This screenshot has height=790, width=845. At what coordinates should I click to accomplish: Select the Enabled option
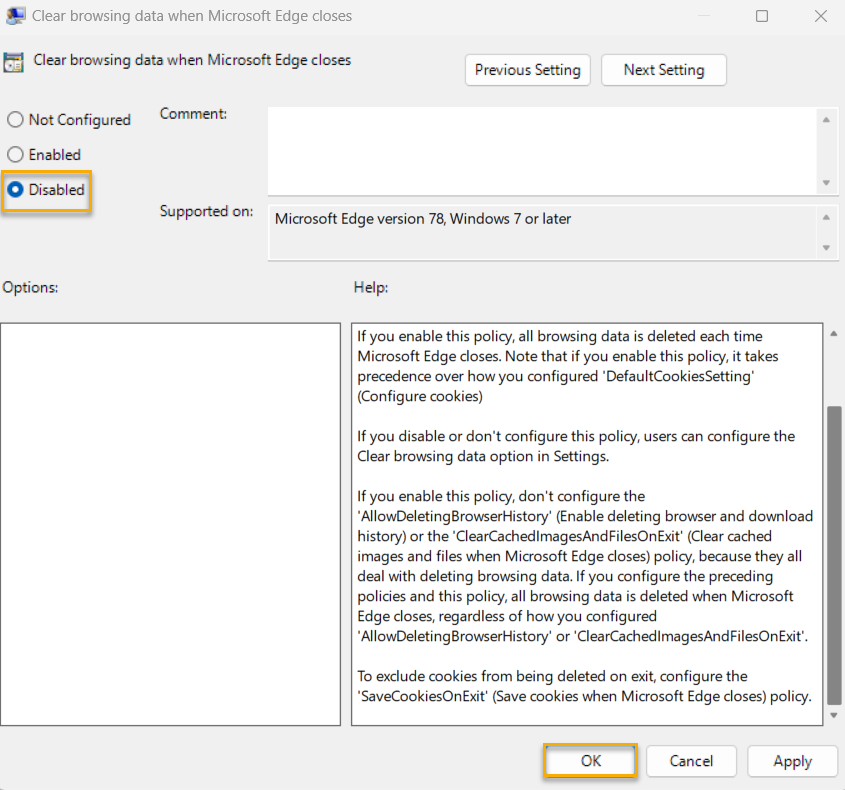(x=16, y=154)
